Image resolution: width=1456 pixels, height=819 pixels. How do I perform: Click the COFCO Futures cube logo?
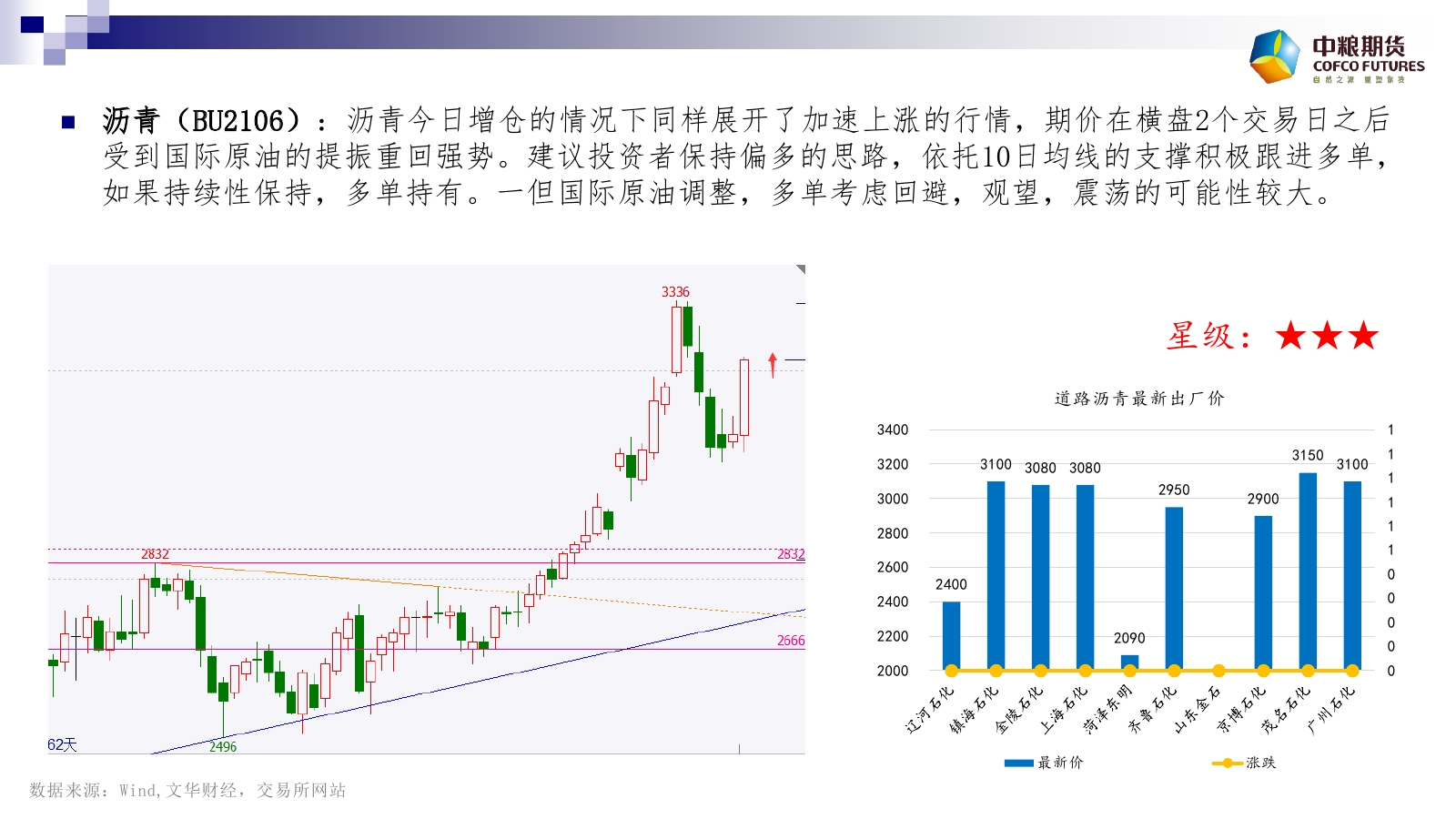1275,56
